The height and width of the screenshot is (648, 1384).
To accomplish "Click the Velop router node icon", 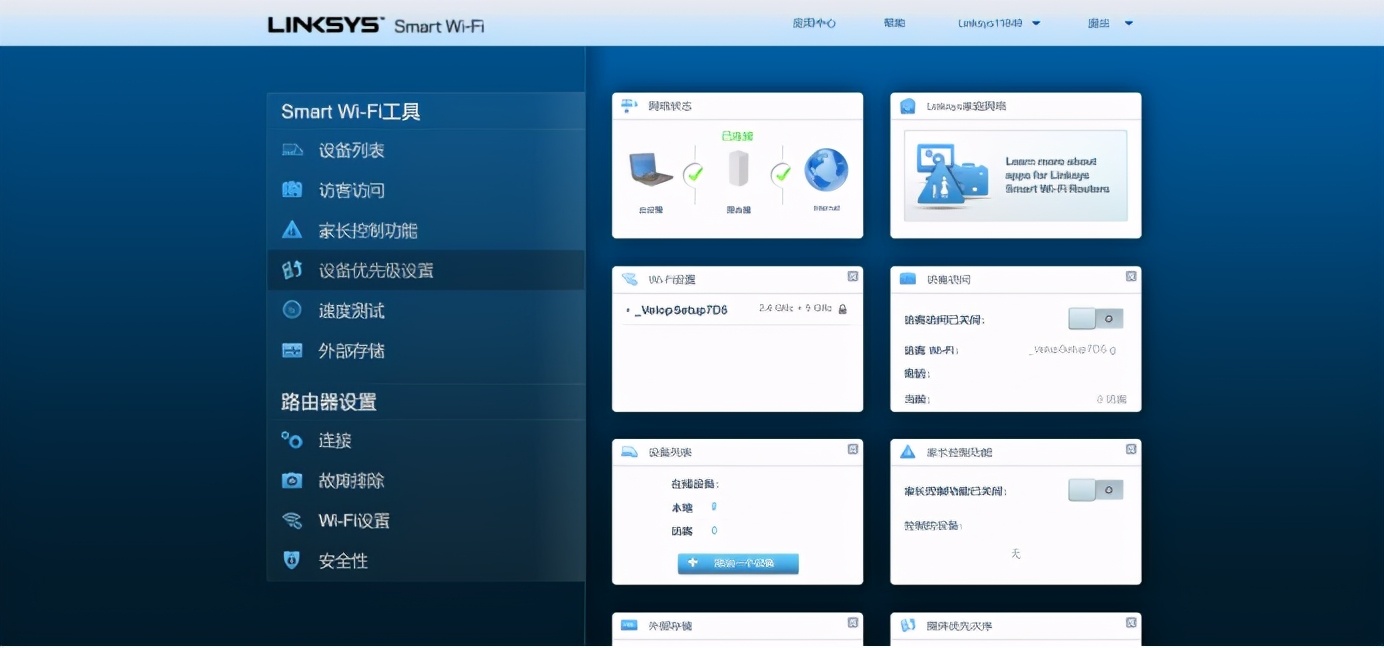I will pos(738,170).
